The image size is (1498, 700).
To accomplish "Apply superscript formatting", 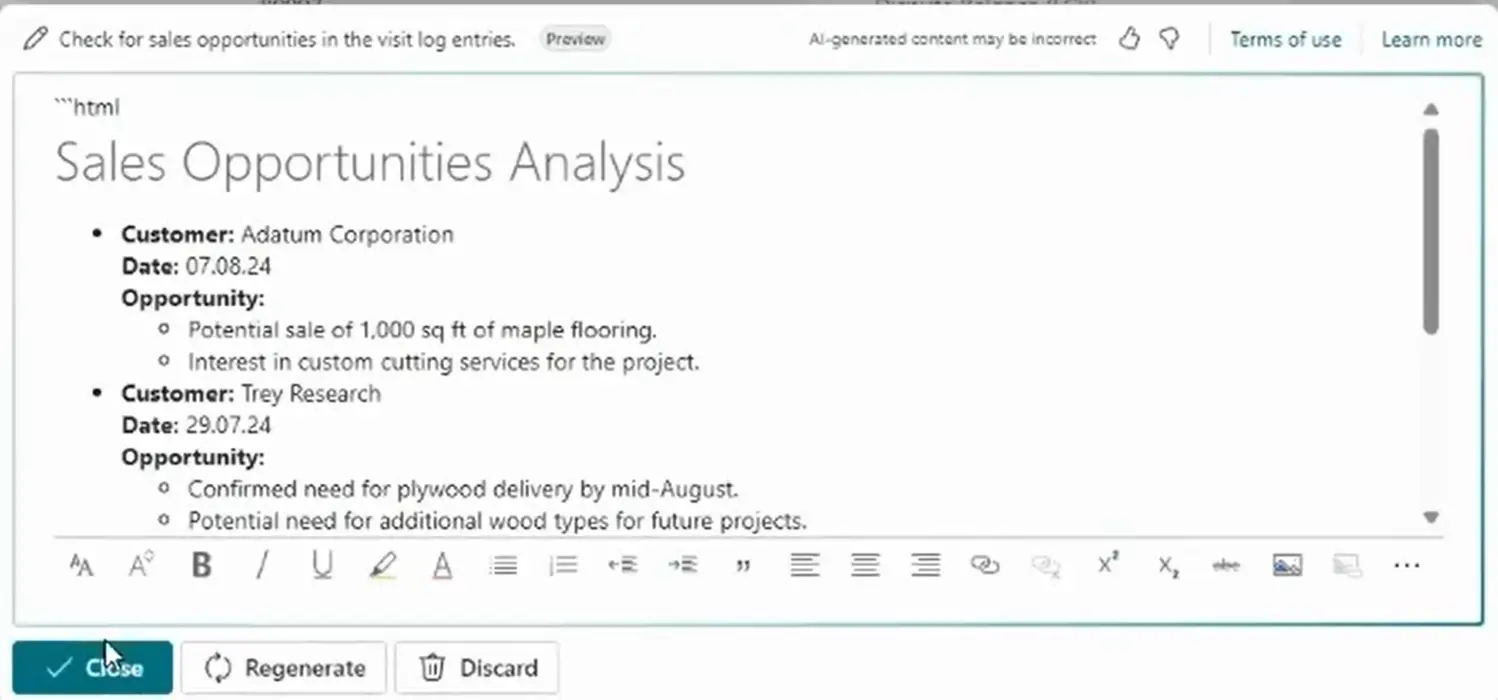I will [1108, 565].
